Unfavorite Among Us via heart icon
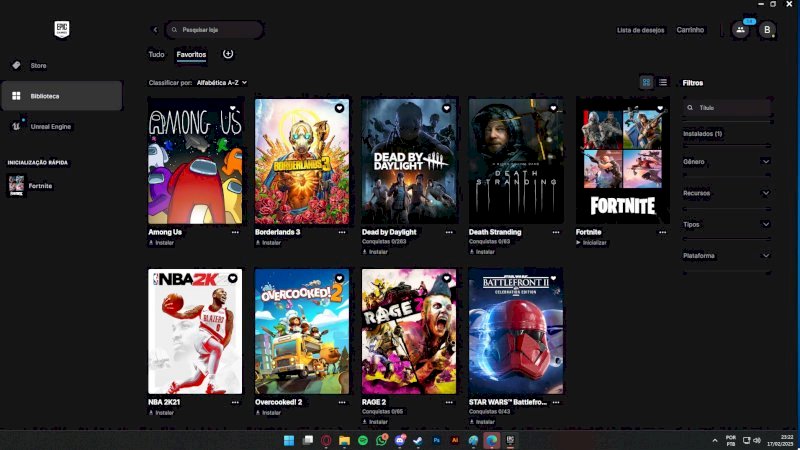800x450 pixels. click(233, 108)
